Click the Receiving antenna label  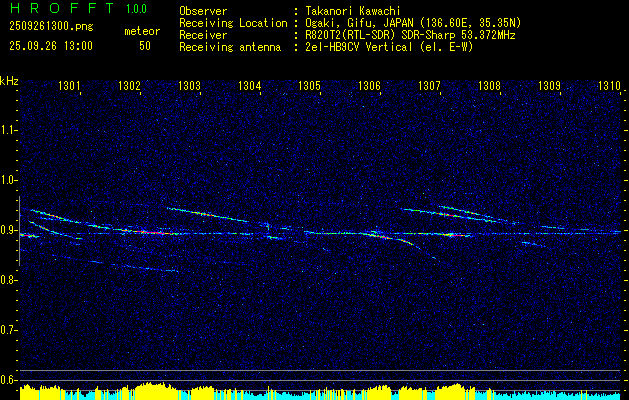230,47
